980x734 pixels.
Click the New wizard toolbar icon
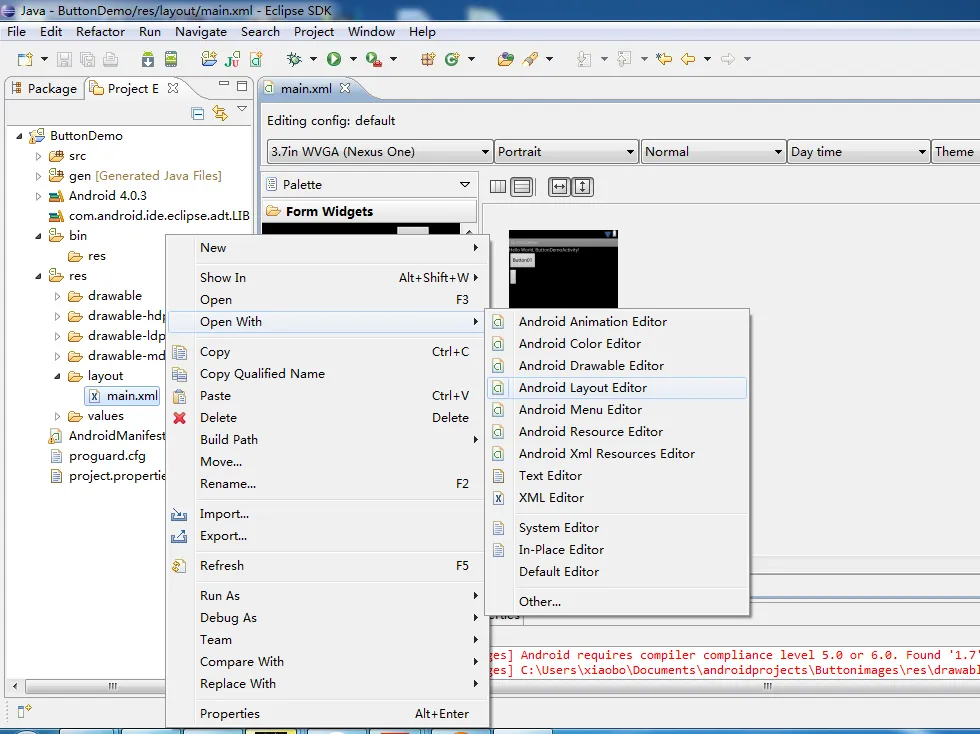point(24,60)
